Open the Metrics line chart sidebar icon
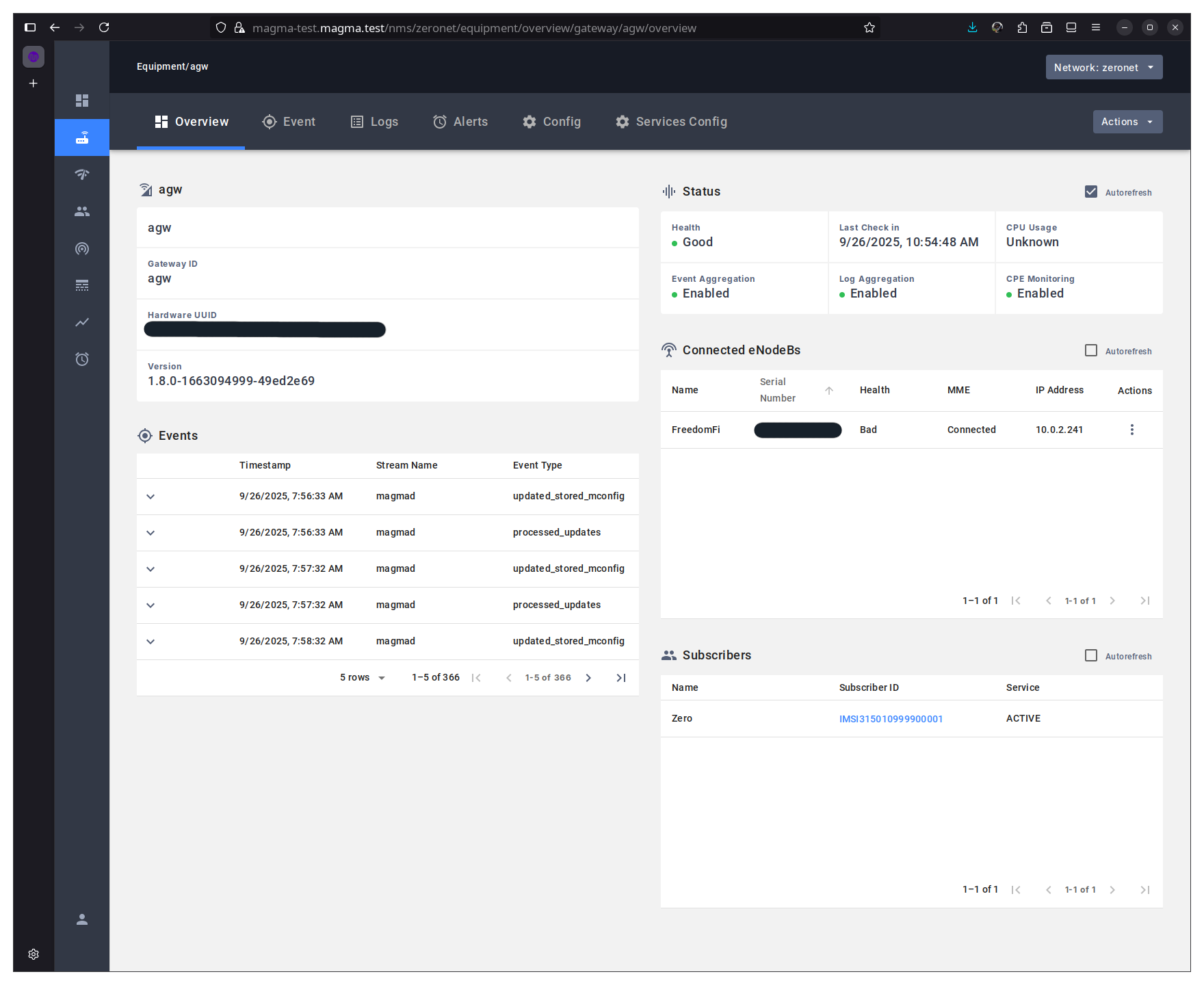The width and height of the screenshot is (1204, 985). pos(82,322)
